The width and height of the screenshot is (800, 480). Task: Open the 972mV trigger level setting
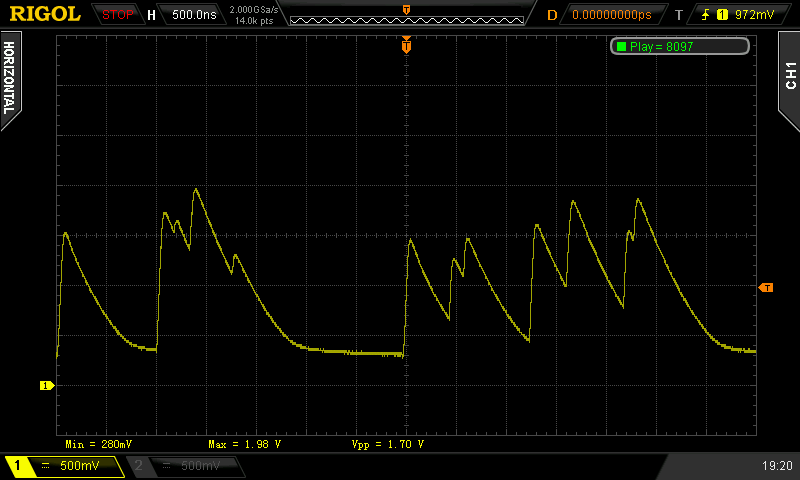[x=753, y=15]
